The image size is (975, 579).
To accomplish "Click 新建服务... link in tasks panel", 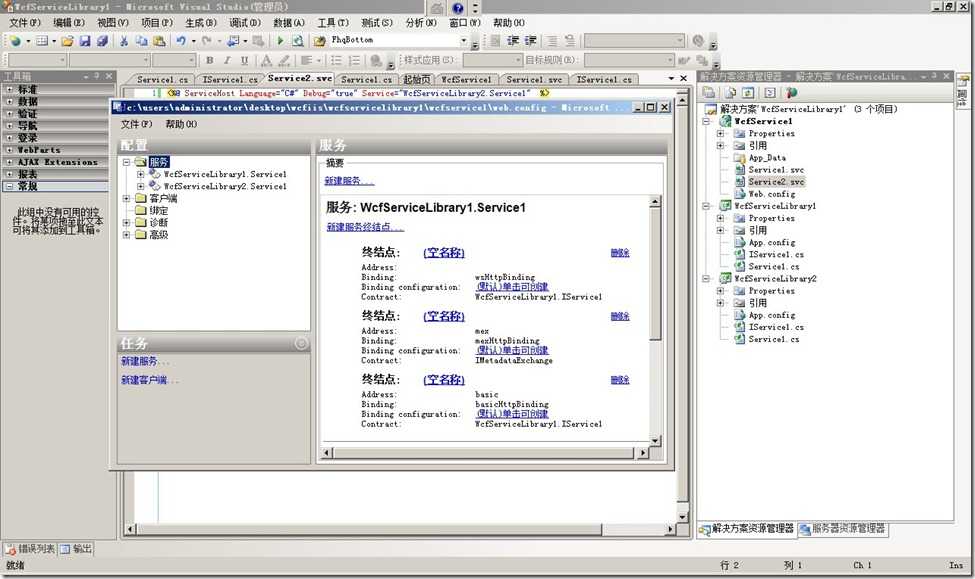I will [144, 361].
